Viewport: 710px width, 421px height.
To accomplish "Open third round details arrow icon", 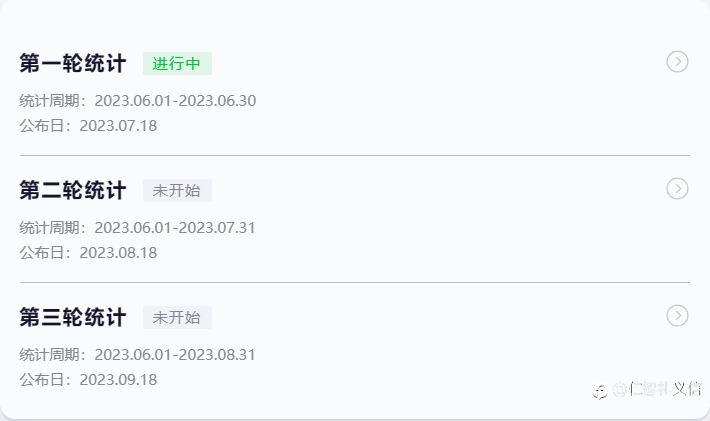I will [677, 316].
